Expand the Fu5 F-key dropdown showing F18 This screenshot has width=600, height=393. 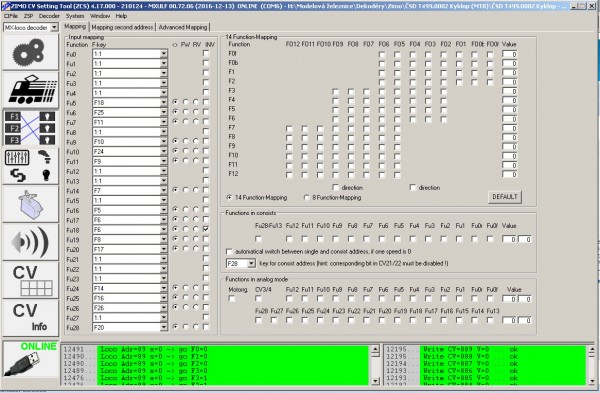coord(164,103)
